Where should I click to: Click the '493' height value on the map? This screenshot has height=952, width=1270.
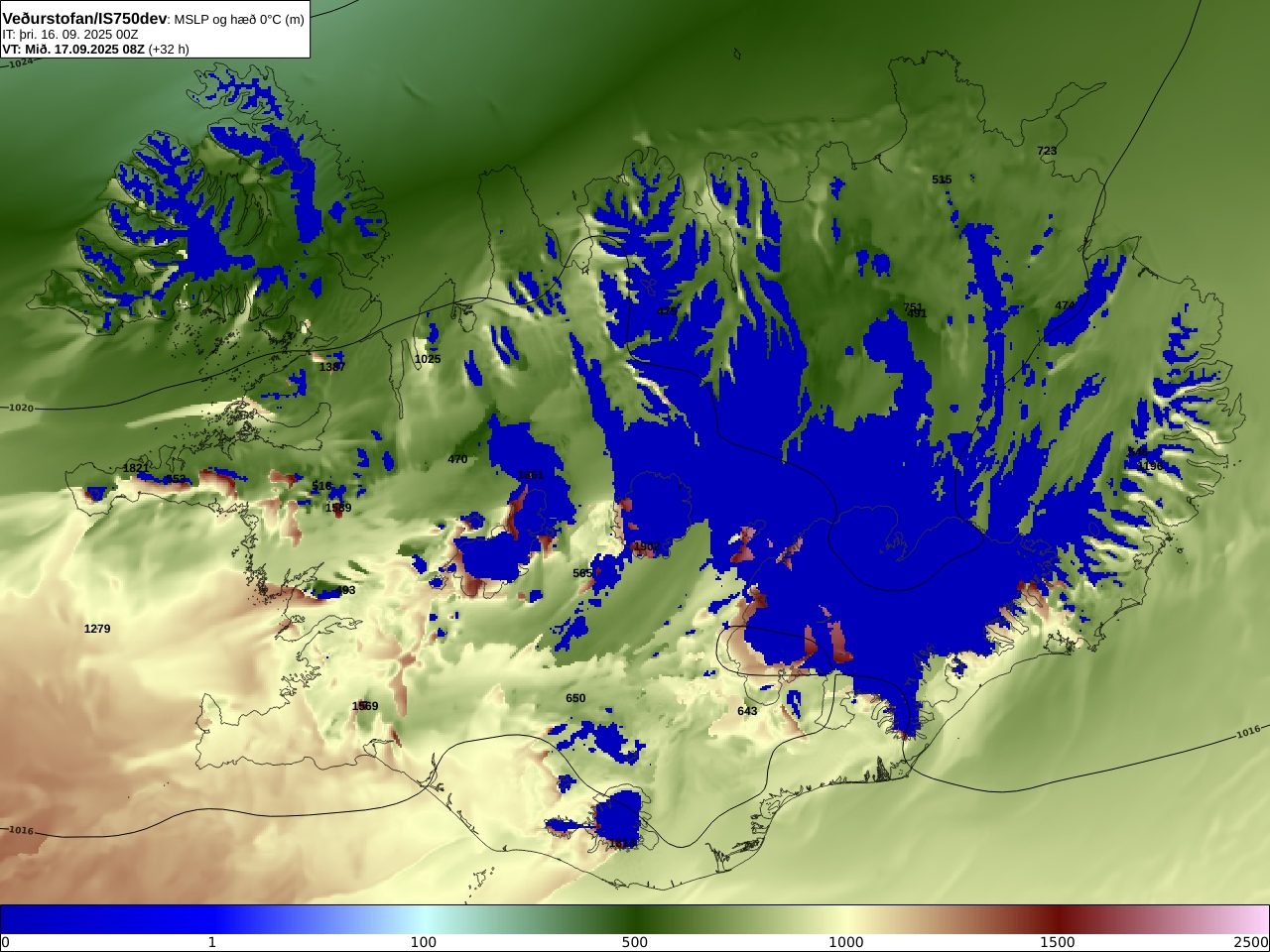[345, 590]
